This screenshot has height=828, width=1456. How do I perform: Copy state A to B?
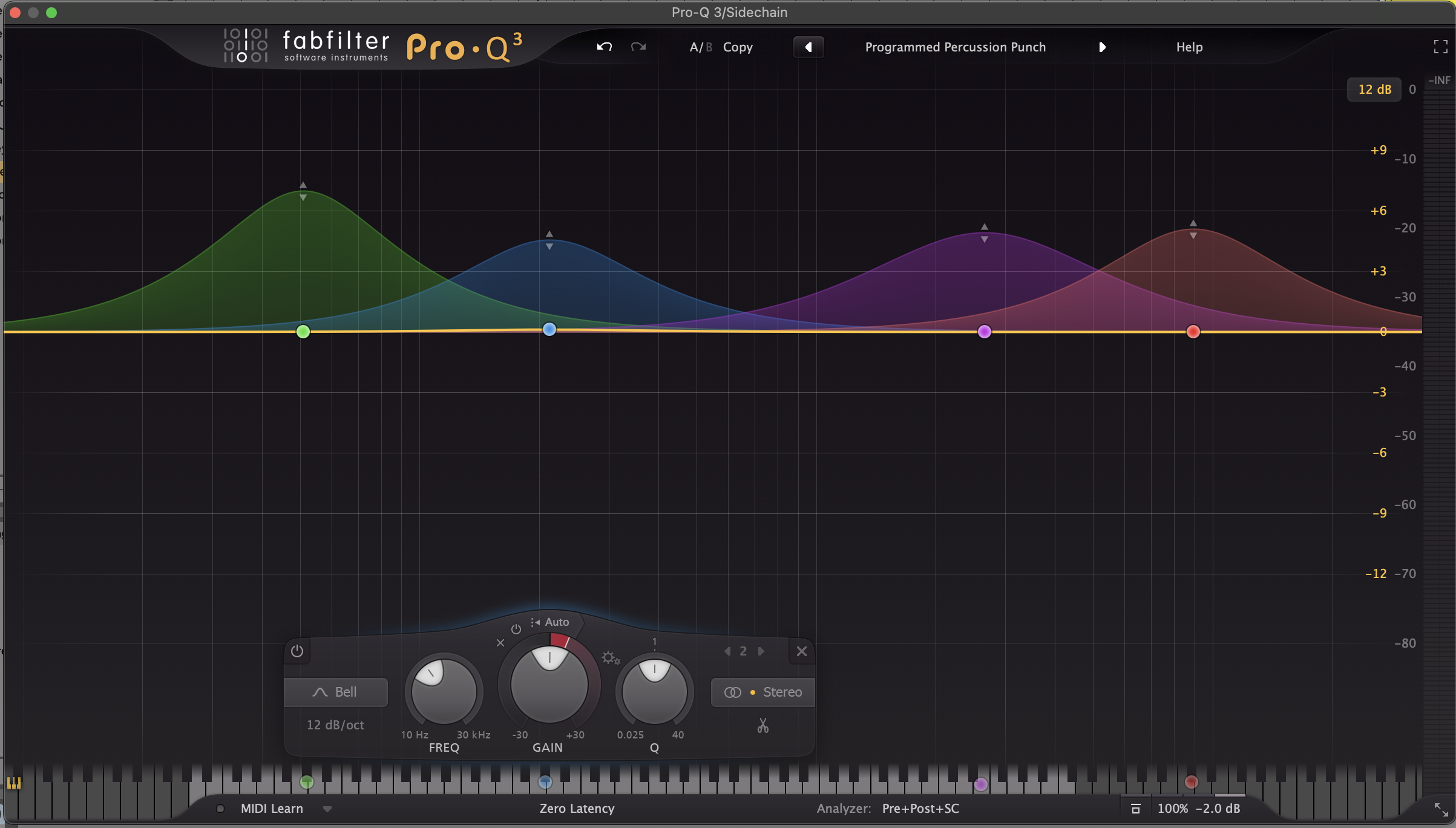coord(738,47)
